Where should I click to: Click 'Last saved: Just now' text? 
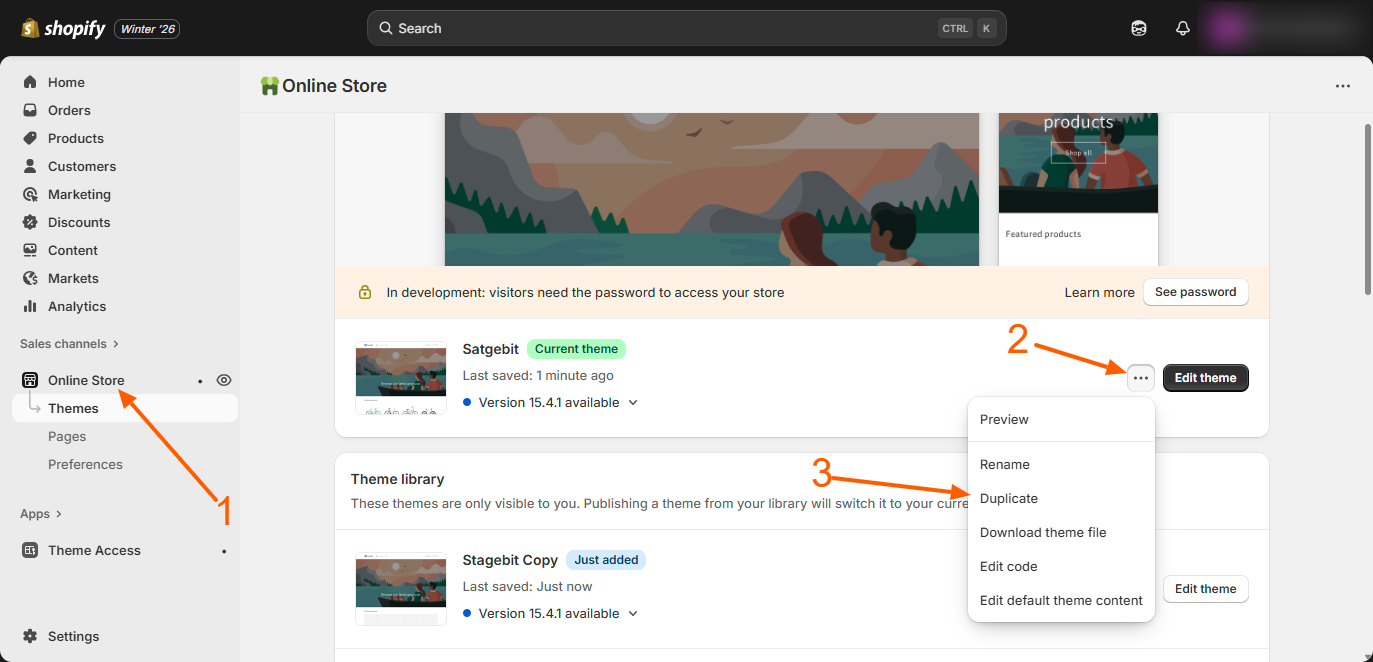[x=527, y=587]
